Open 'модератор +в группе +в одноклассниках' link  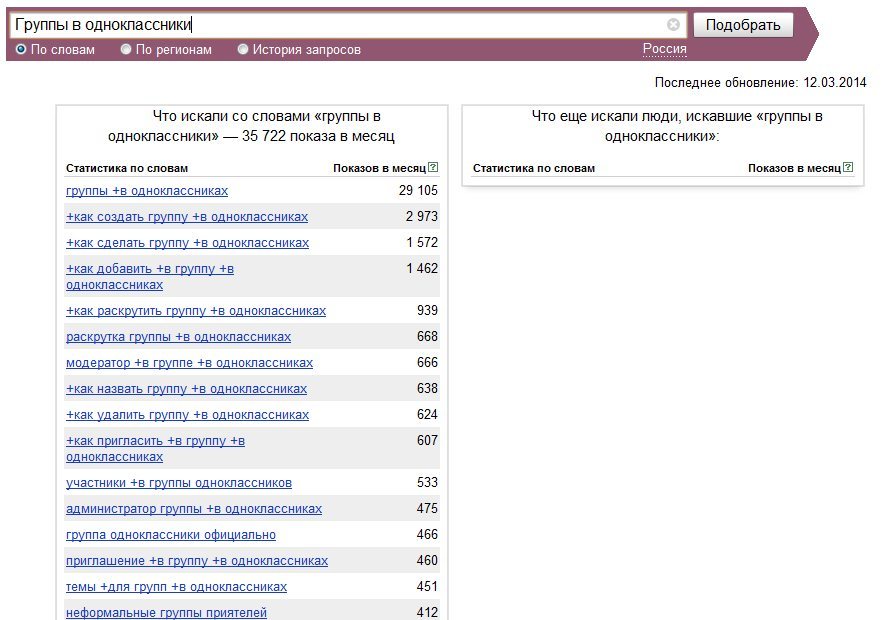point(189,362)
